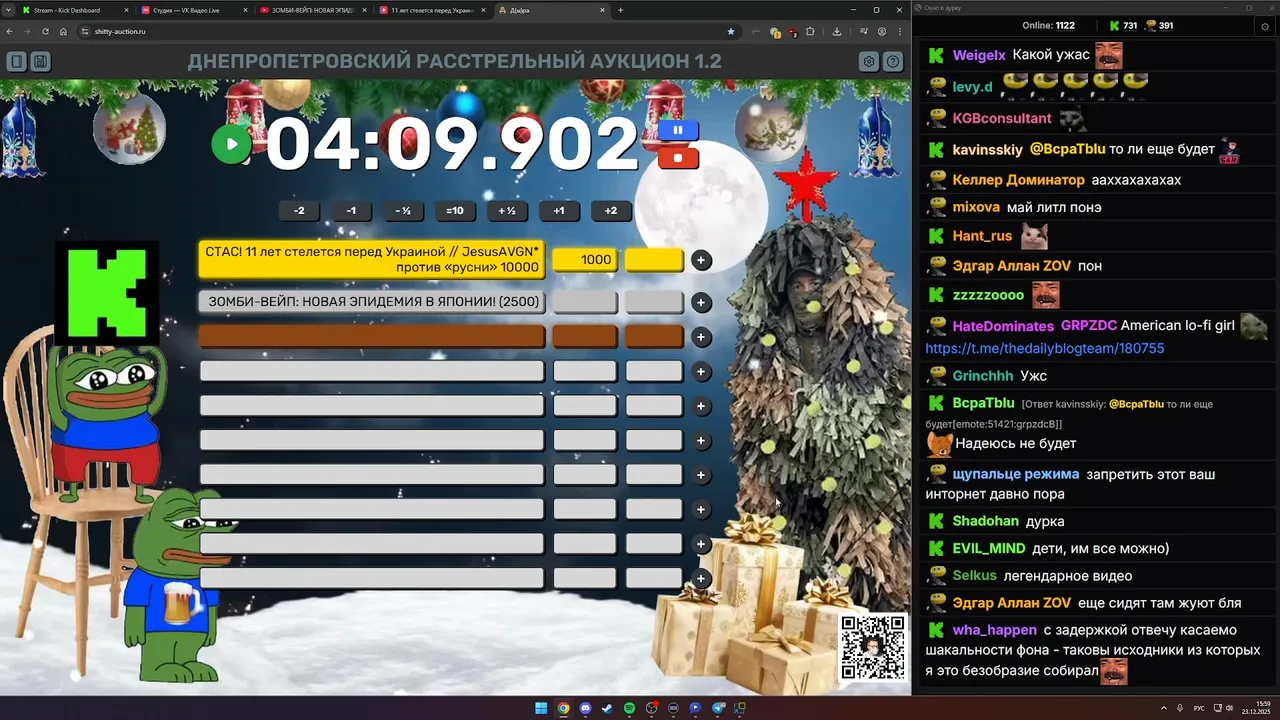Open the taskbar clock showing 15:59
This screenshot has height=720, width=1280.
coord(1256,708)
